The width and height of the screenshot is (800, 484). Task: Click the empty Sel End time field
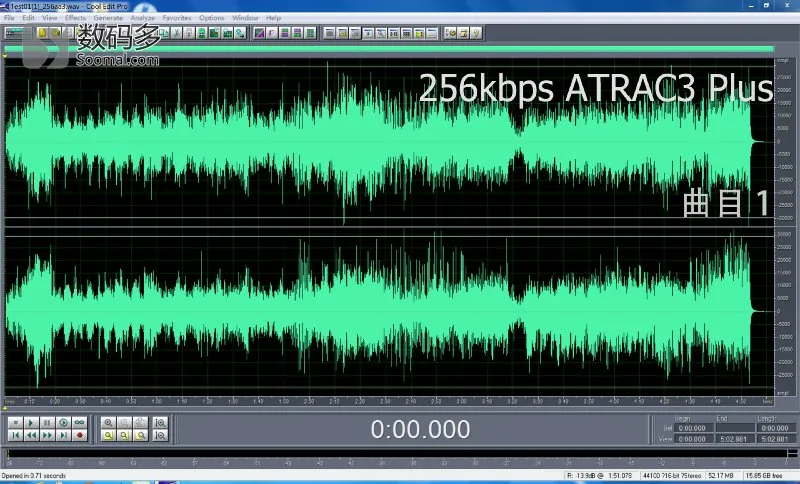735,428
